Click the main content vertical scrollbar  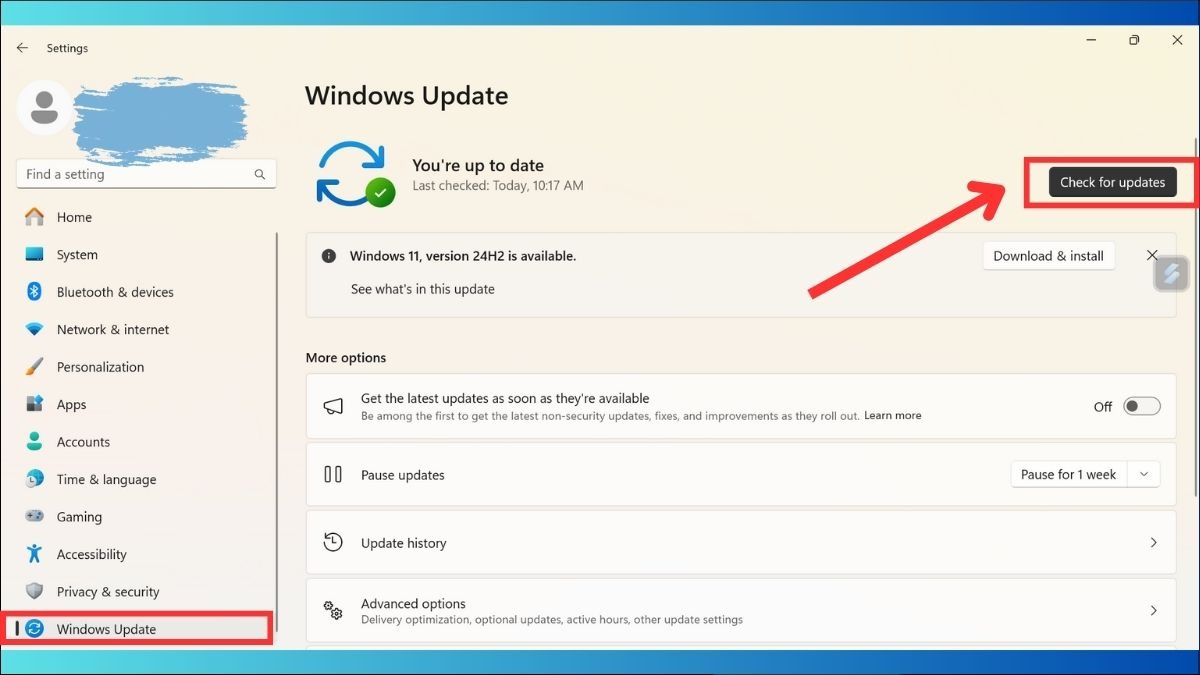[1195, 315]
